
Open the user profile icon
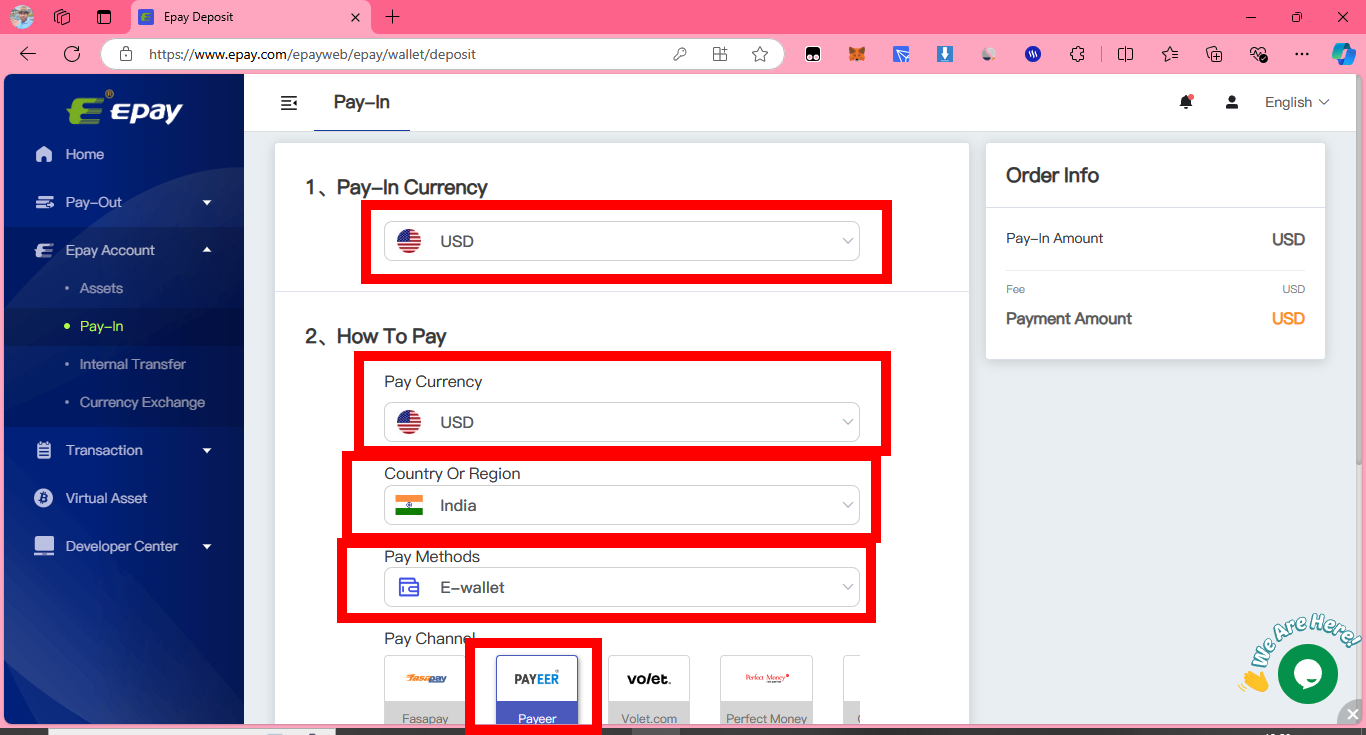click(x=1232, y=102)
